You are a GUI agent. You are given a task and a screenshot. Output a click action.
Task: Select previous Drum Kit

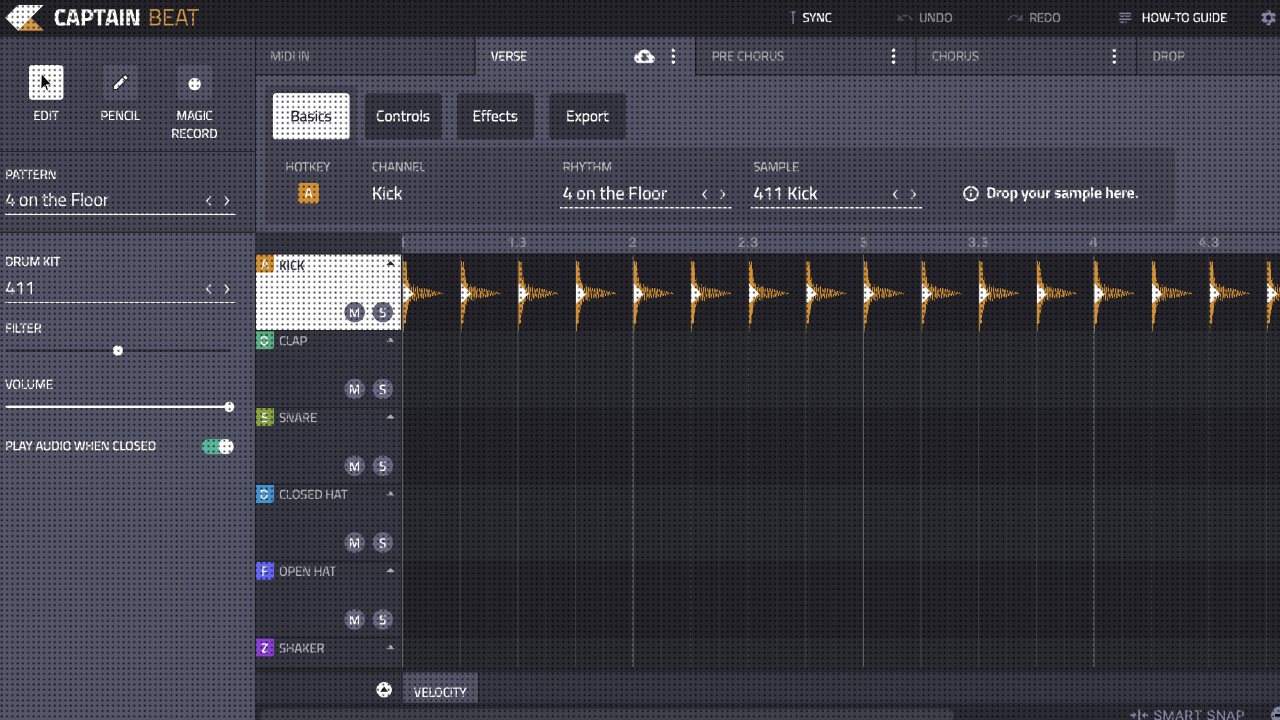tap(208, 288)
